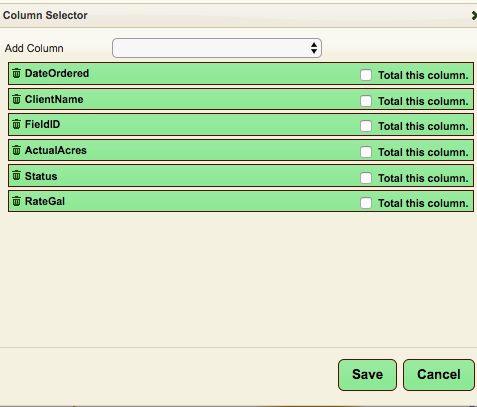The image size is (477, 407).
Task: Open the Add Column dropdown
Action: [x=217, y=48]
